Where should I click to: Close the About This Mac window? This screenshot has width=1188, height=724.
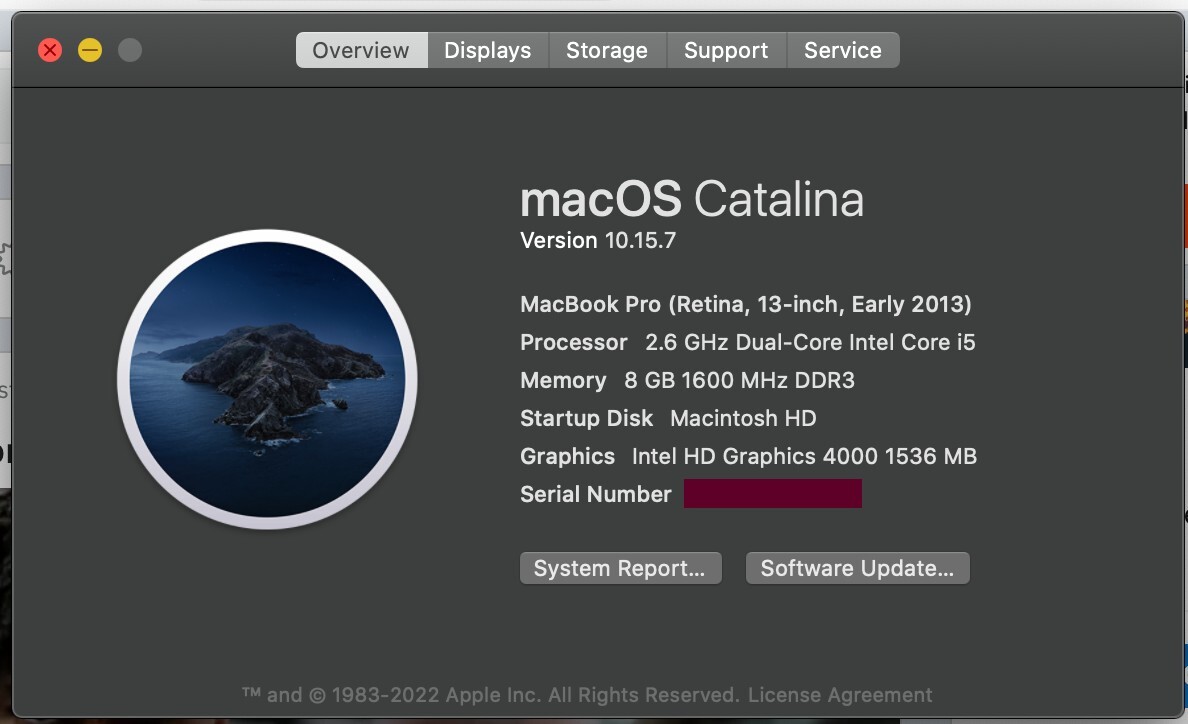tap(50, 50)
